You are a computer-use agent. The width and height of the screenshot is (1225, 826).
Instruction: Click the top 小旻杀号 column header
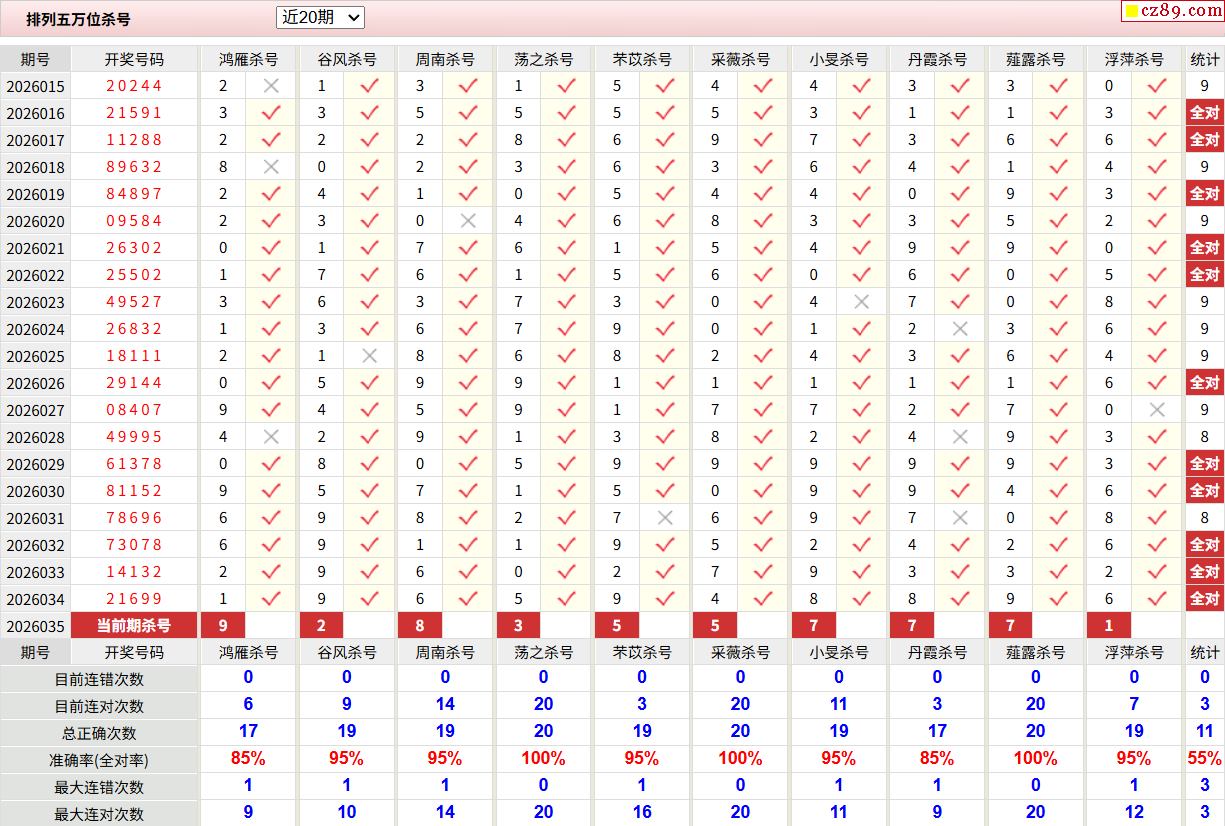(x=839, y=59)
